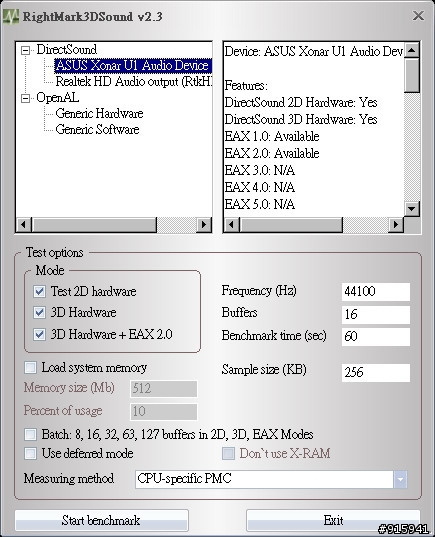
Task: Click the EAX 3.0: N/A line
Action: pyautogui.click(x=260, y=170)
